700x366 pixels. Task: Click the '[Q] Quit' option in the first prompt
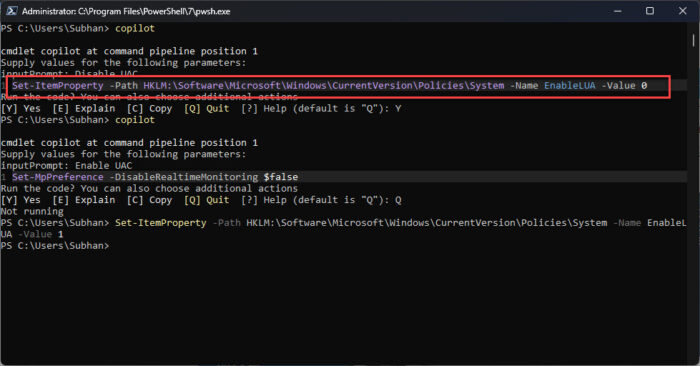pos(206,108)
